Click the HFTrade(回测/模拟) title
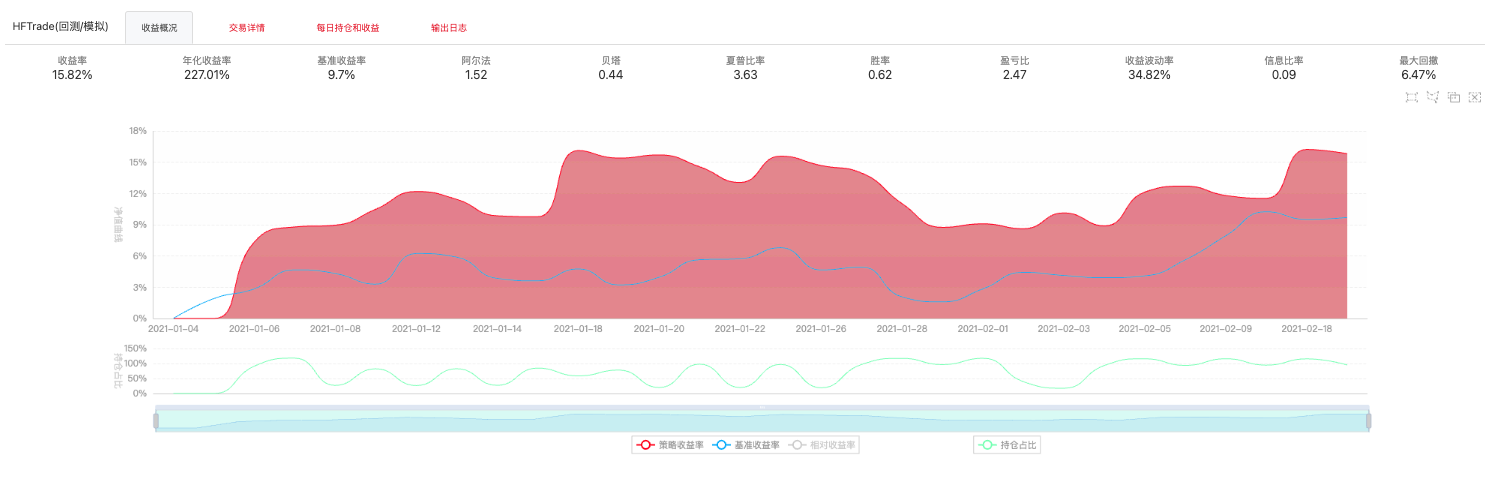The width and height of the screenshot is (1485, 483). (x=60, y=27)
